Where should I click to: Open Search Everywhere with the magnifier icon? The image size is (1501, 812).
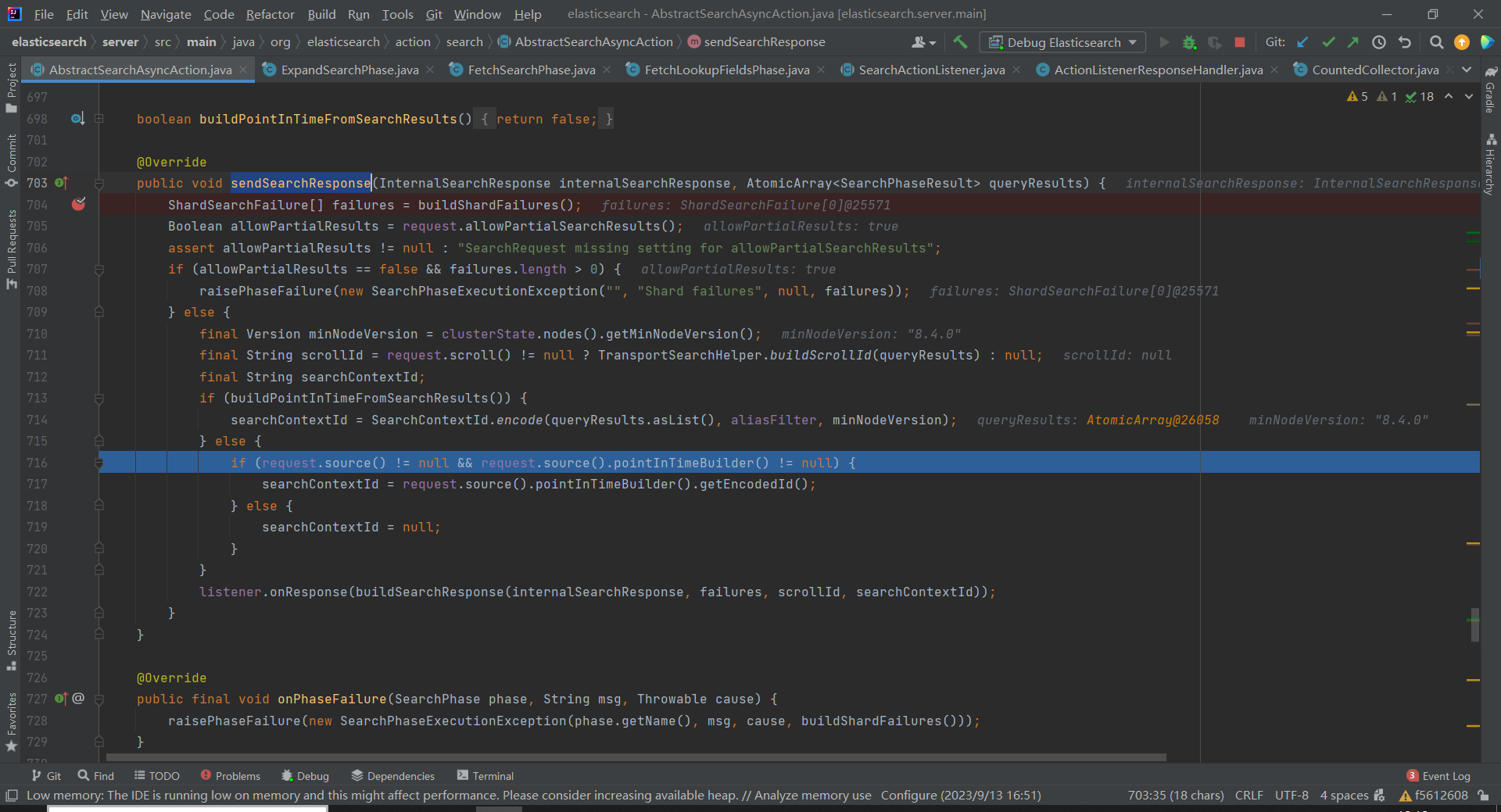tap(1436, 42)
